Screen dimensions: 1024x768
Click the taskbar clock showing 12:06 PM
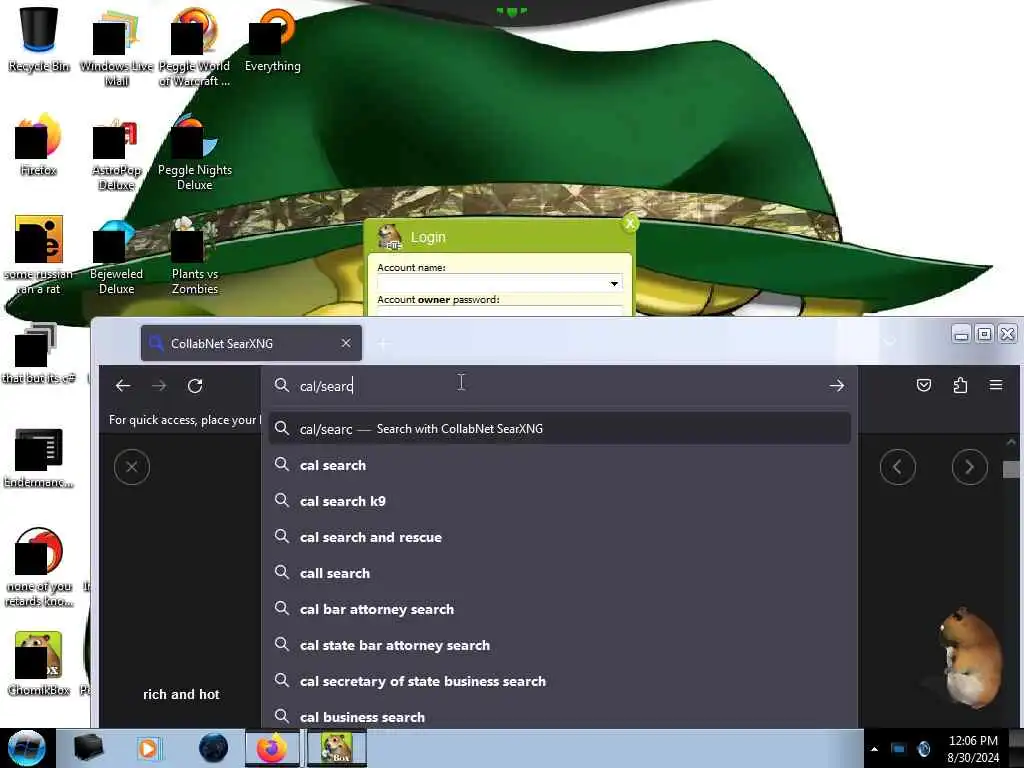(x=973, y=748)
